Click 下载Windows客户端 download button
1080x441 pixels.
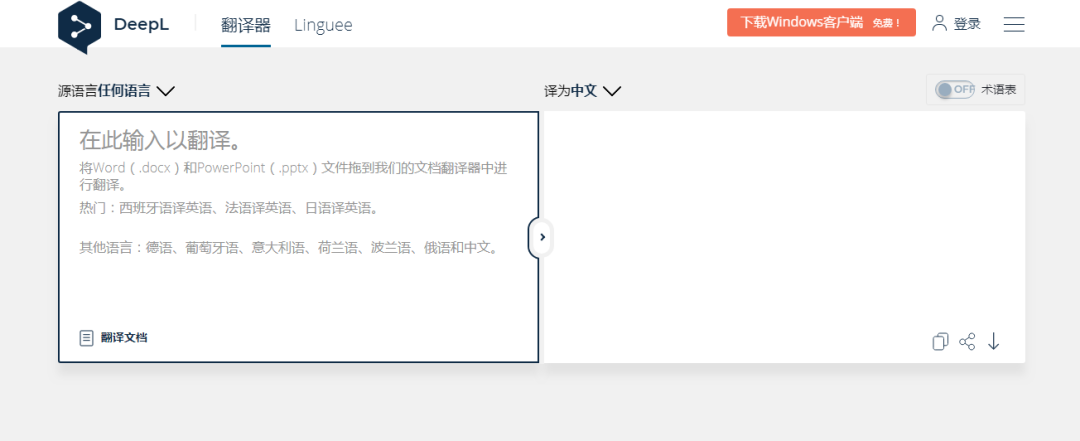point(821,22)
